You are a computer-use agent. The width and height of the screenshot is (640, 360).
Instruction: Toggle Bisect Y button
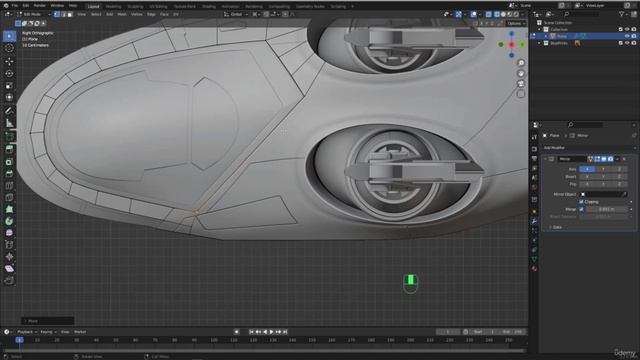pos(603,177)
